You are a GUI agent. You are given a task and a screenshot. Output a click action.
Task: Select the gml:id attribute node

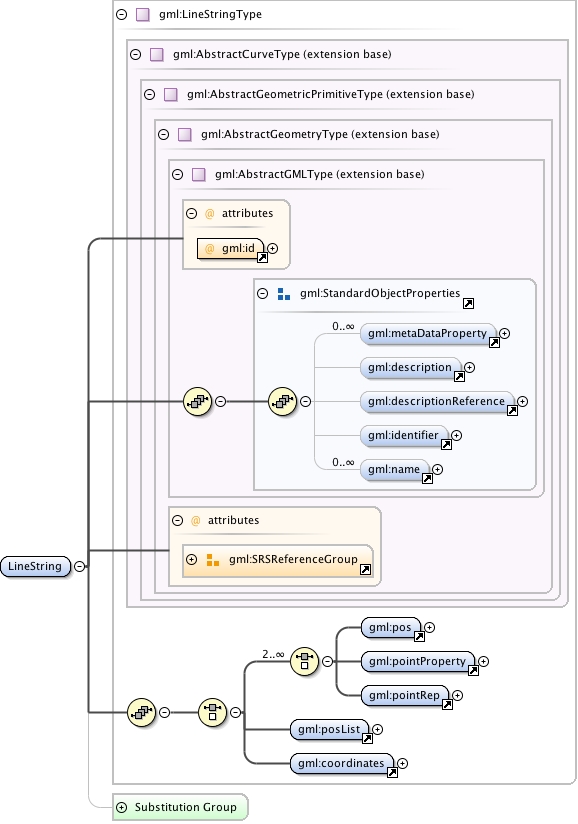click(x=230, y=248)
